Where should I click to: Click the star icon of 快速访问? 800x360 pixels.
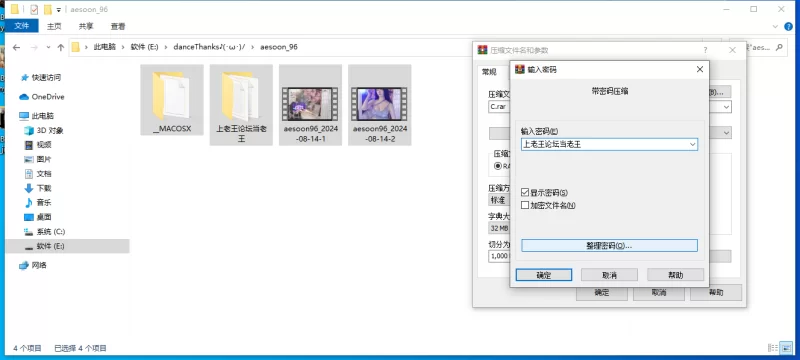[24, 78]
